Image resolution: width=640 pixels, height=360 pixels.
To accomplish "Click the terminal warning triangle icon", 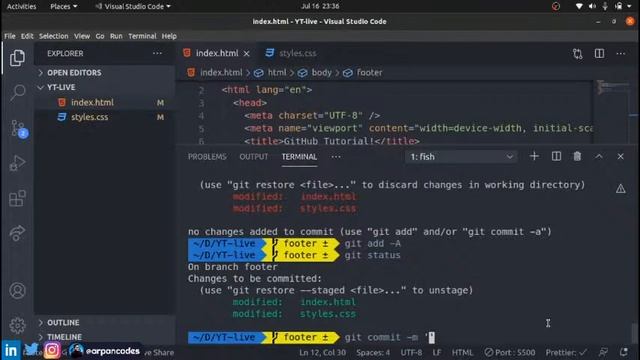I will coord(620,188).
